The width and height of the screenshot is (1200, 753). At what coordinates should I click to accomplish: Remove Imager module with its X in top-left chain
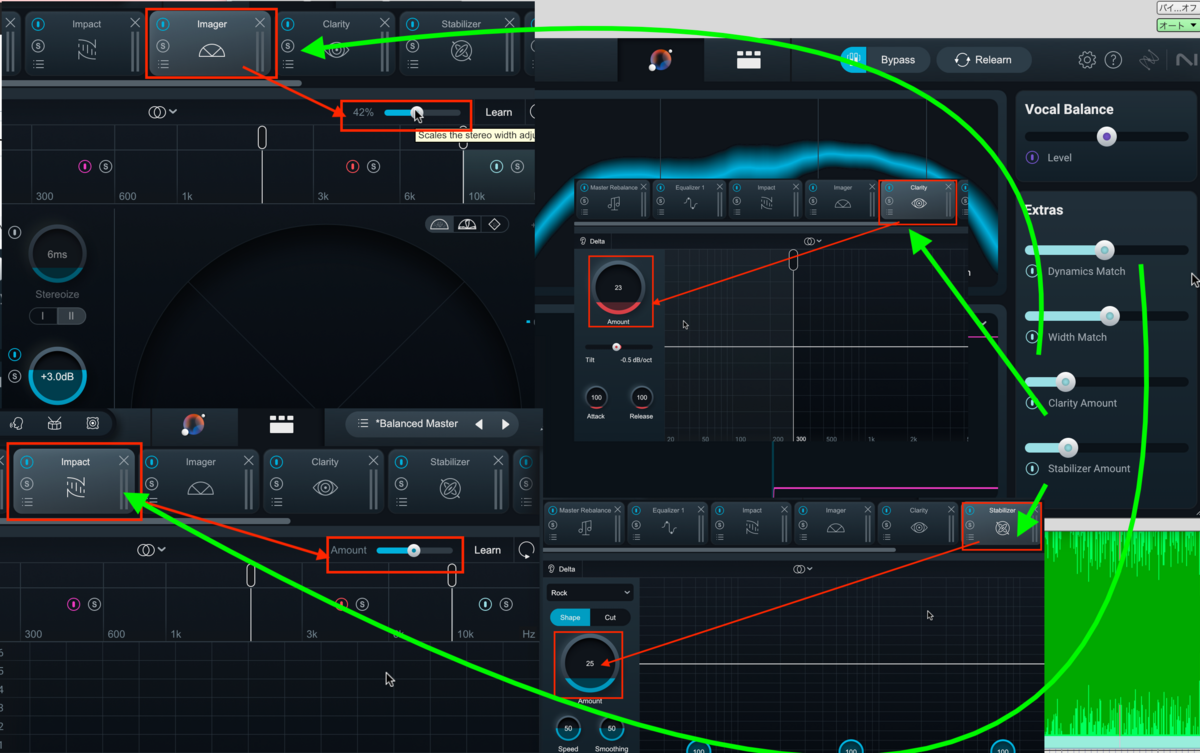[x=260, y=23]
